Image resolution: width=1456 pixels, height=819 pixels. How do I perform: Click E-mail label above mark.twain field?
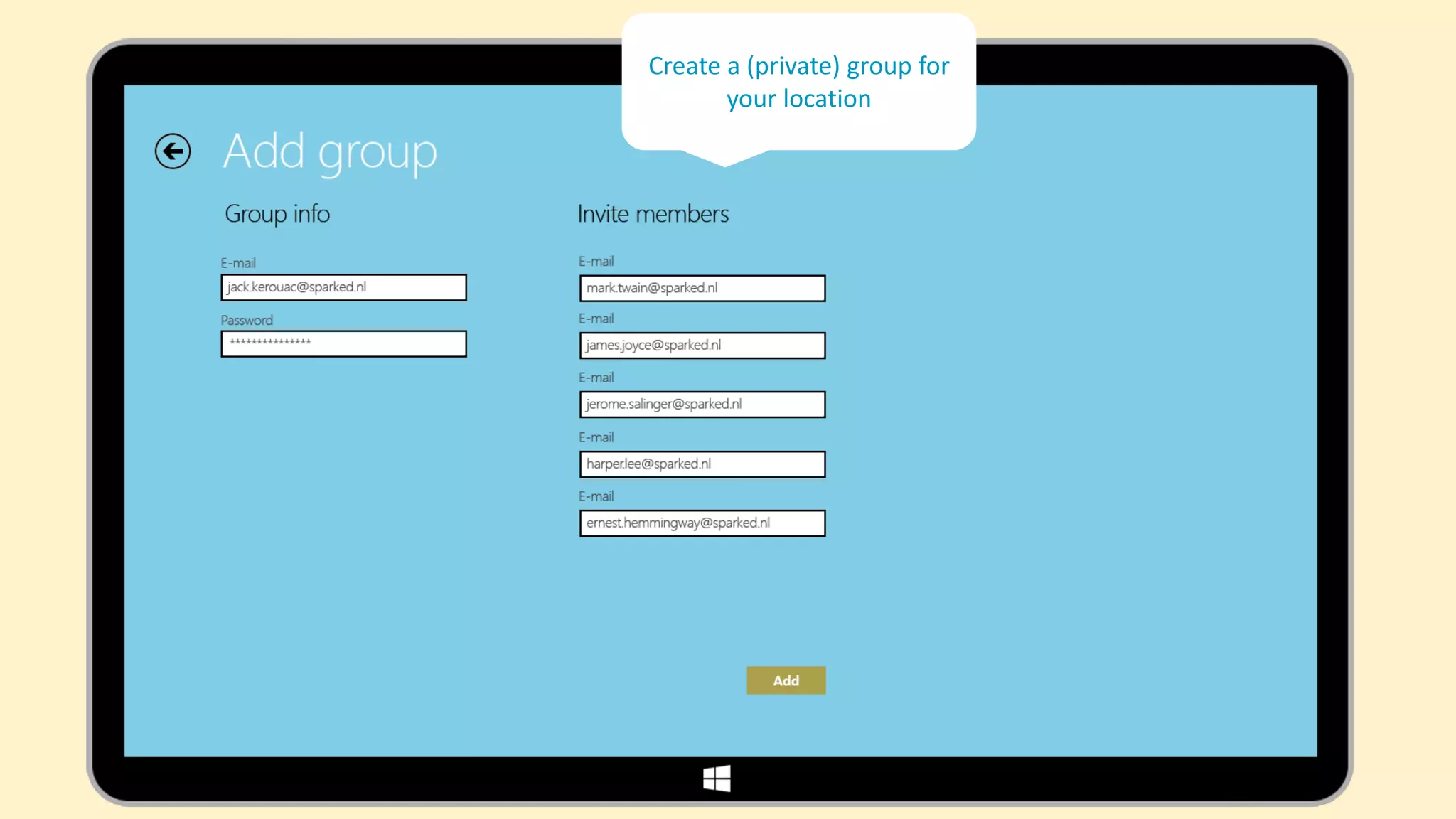[596, 262]
